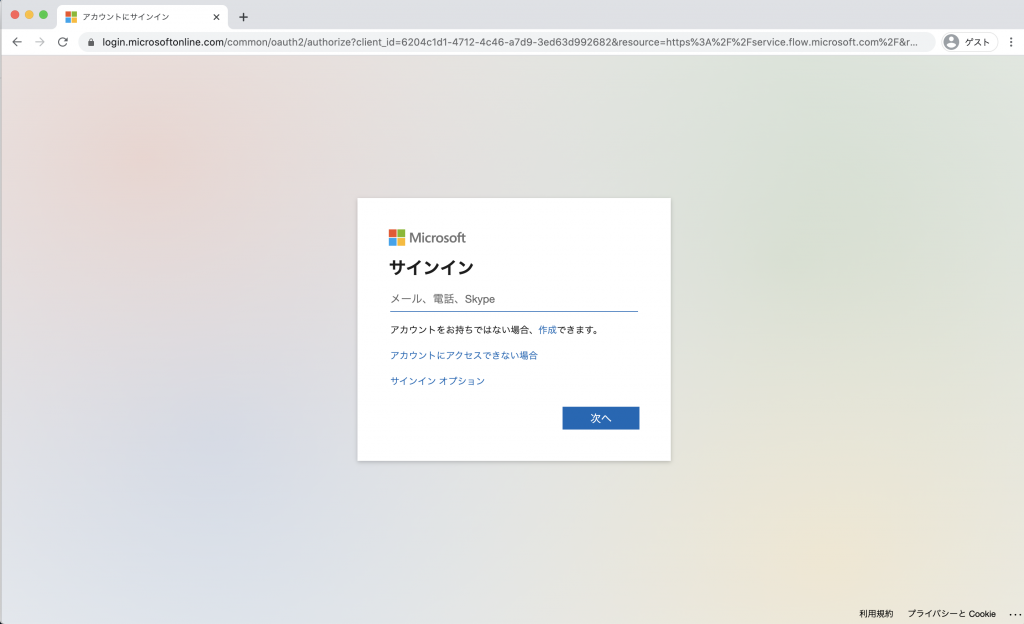
Task: Close the アカウントにサインイン tab
Action: [216, 17]
